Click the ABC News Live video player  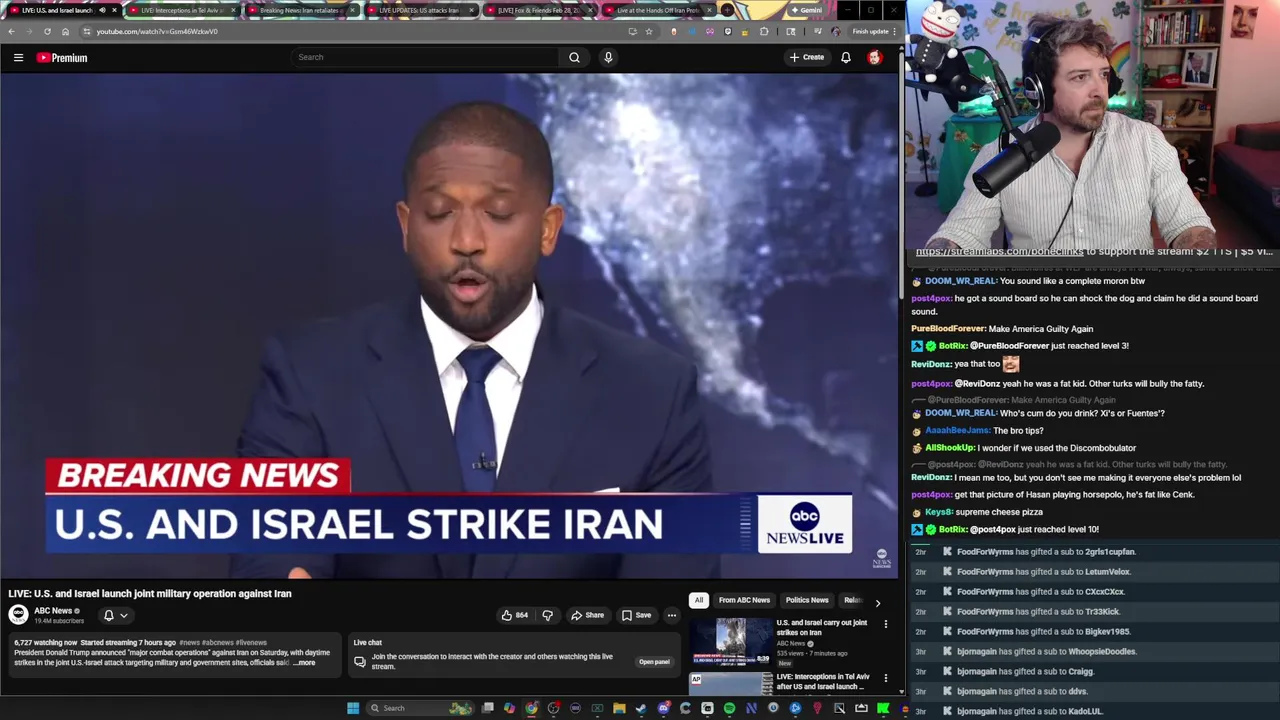point(449,326)
